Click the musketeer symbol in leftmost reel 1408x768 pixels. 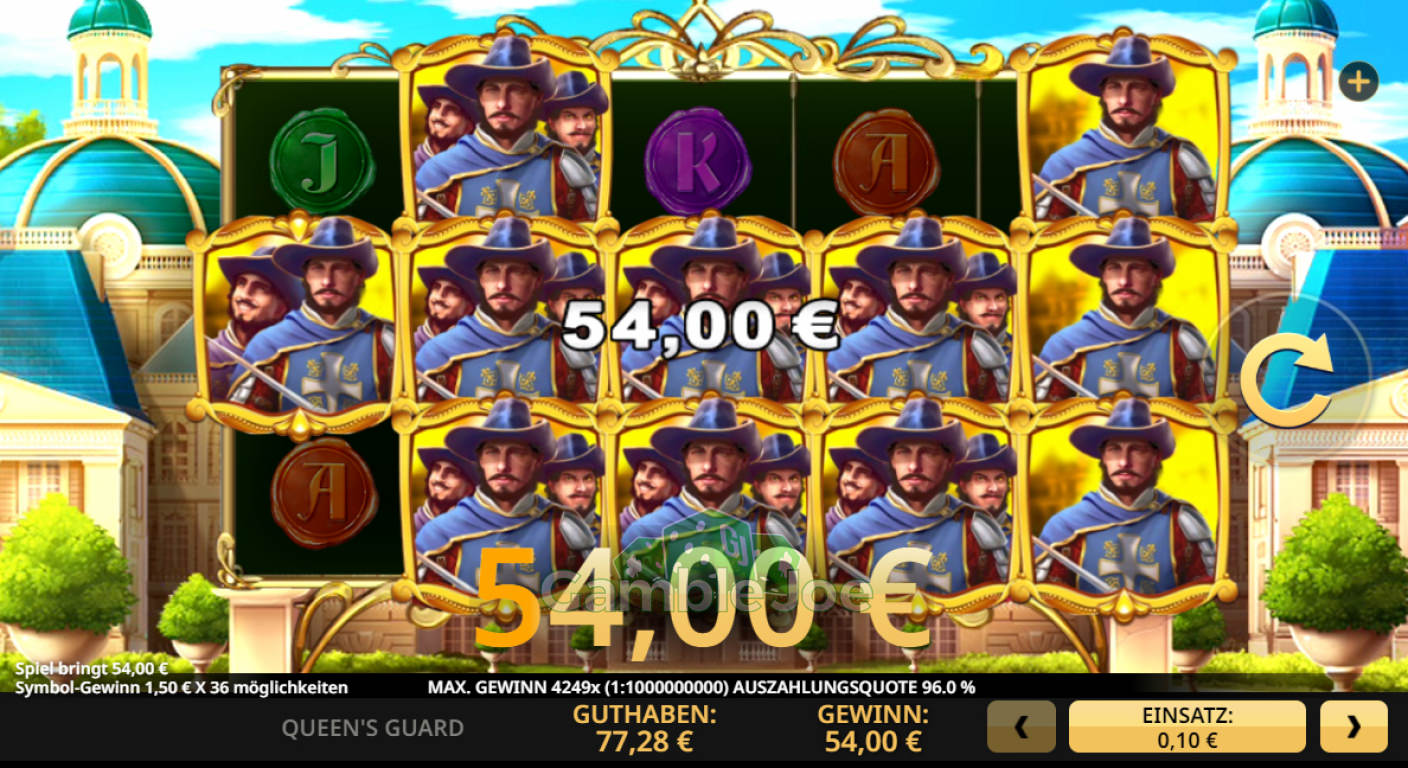[298, 318]
